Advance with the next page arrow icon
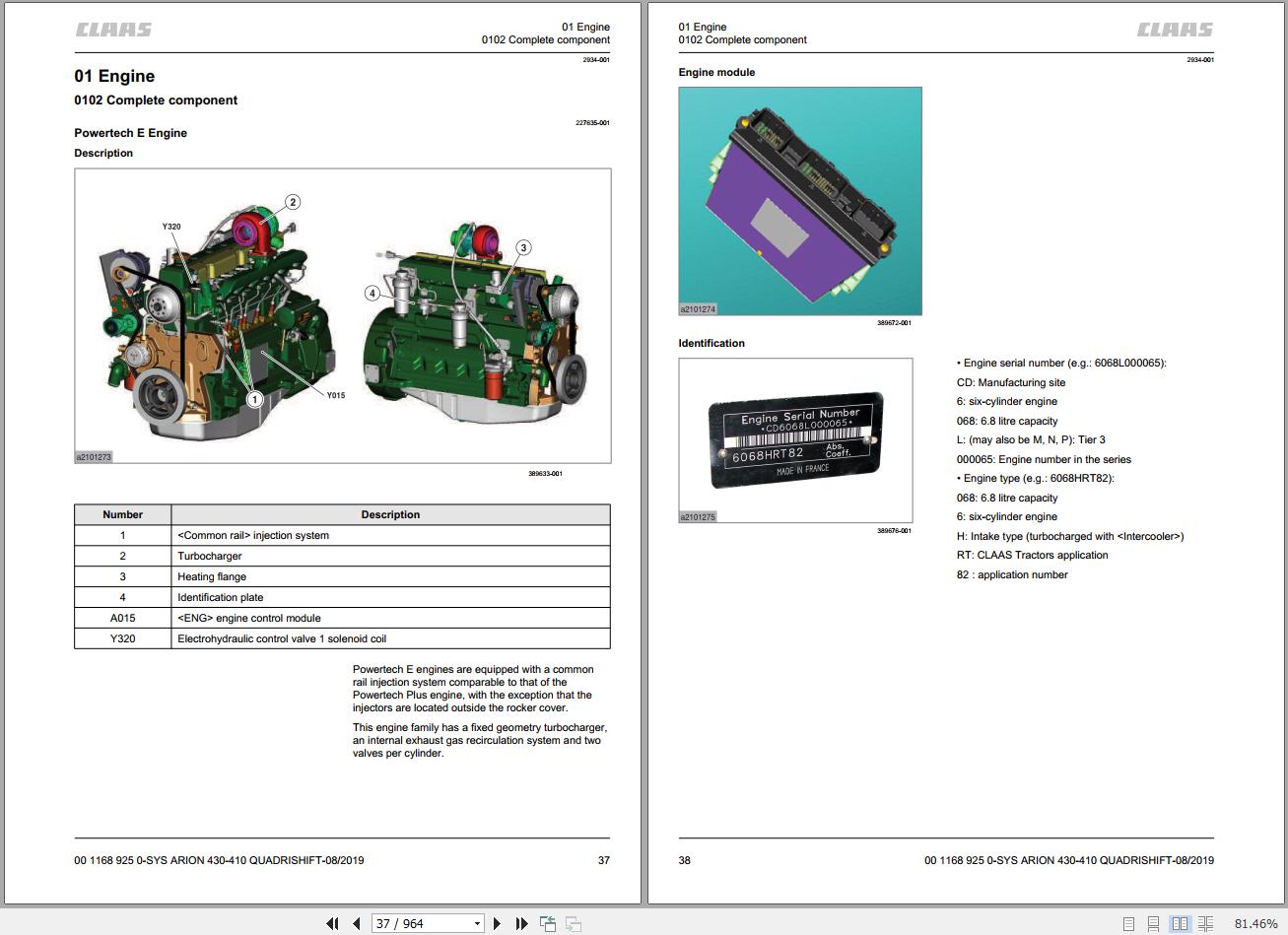This screenshot has width=1288, height=935. pyautogui.click(x=498, y=923)
